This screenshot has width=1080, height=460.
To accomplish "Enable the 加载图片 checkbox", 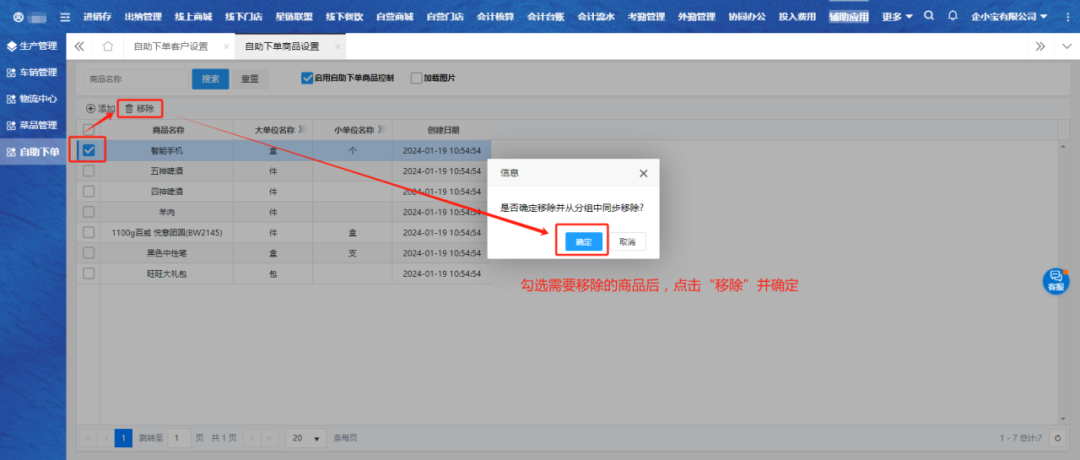I will pyautogui.click(x=417, y=78).
